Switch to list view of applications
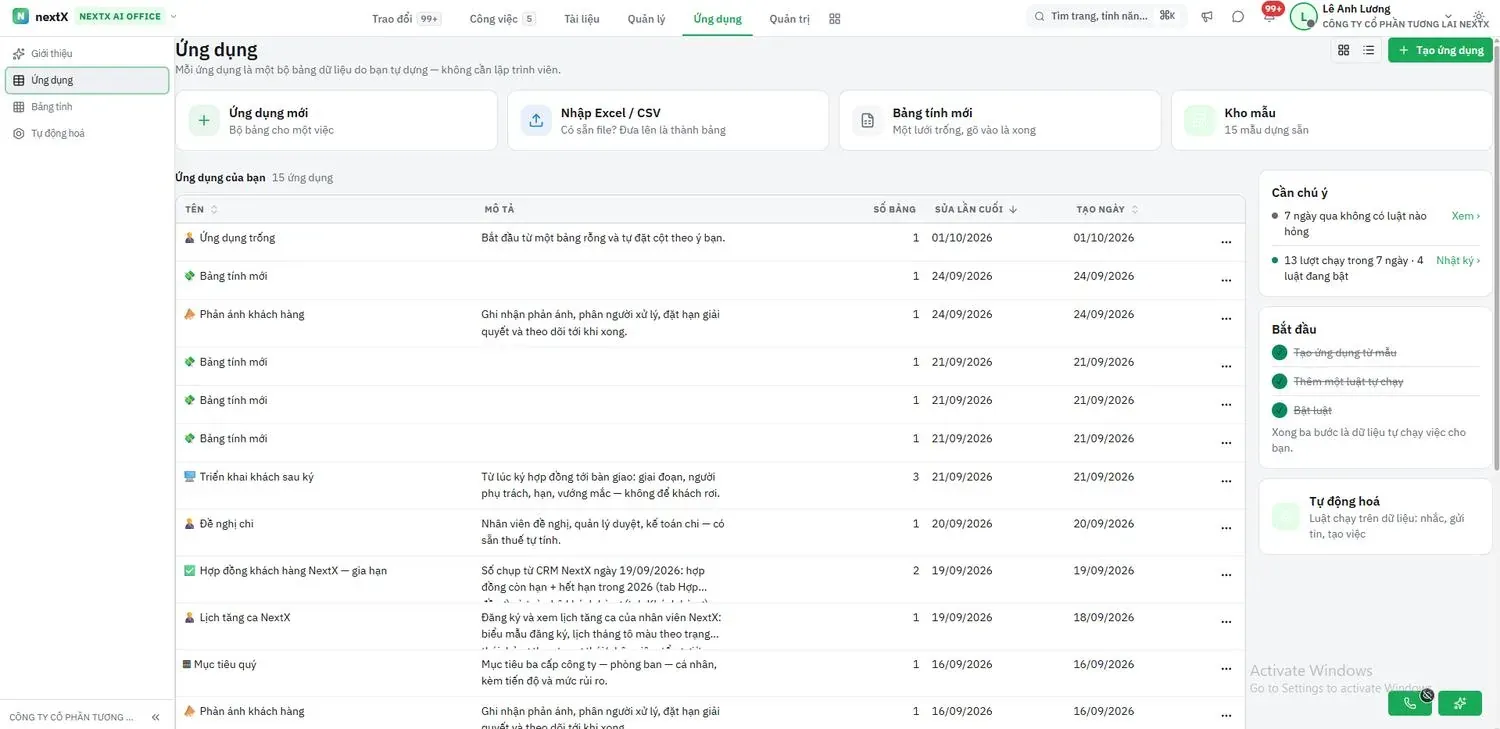 (1368, 50)
